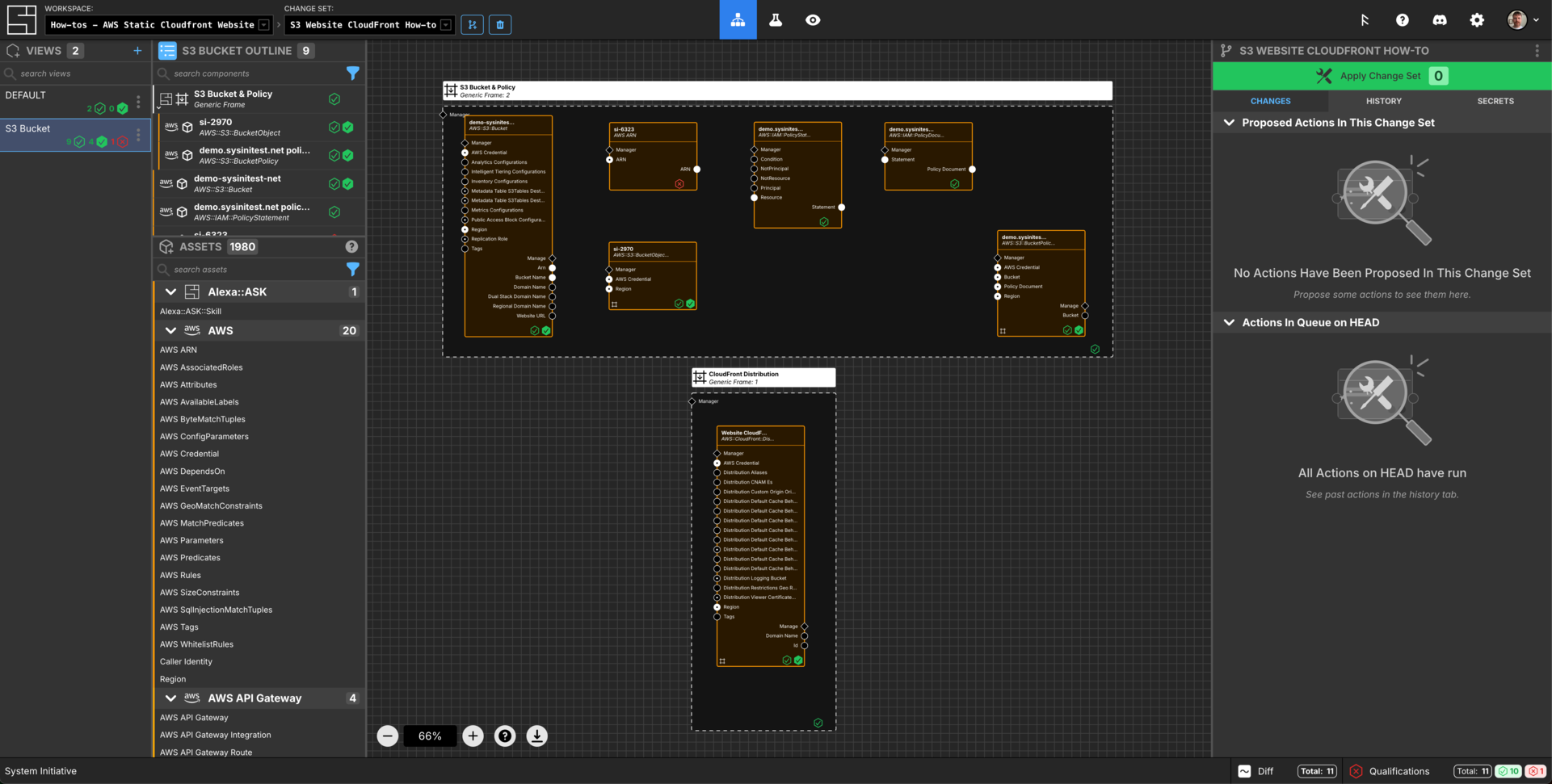The height and width of the screenshot is (784, 1552).
Task: Switch to the CHANGES tab
Action: (1271, 101)
